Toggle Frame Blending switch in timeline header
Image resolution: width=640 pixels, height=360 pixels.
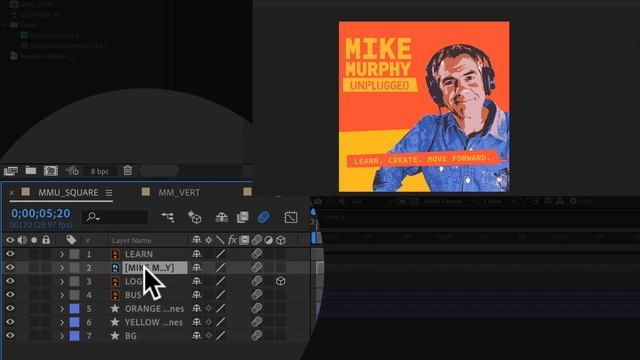click(242, 217)
